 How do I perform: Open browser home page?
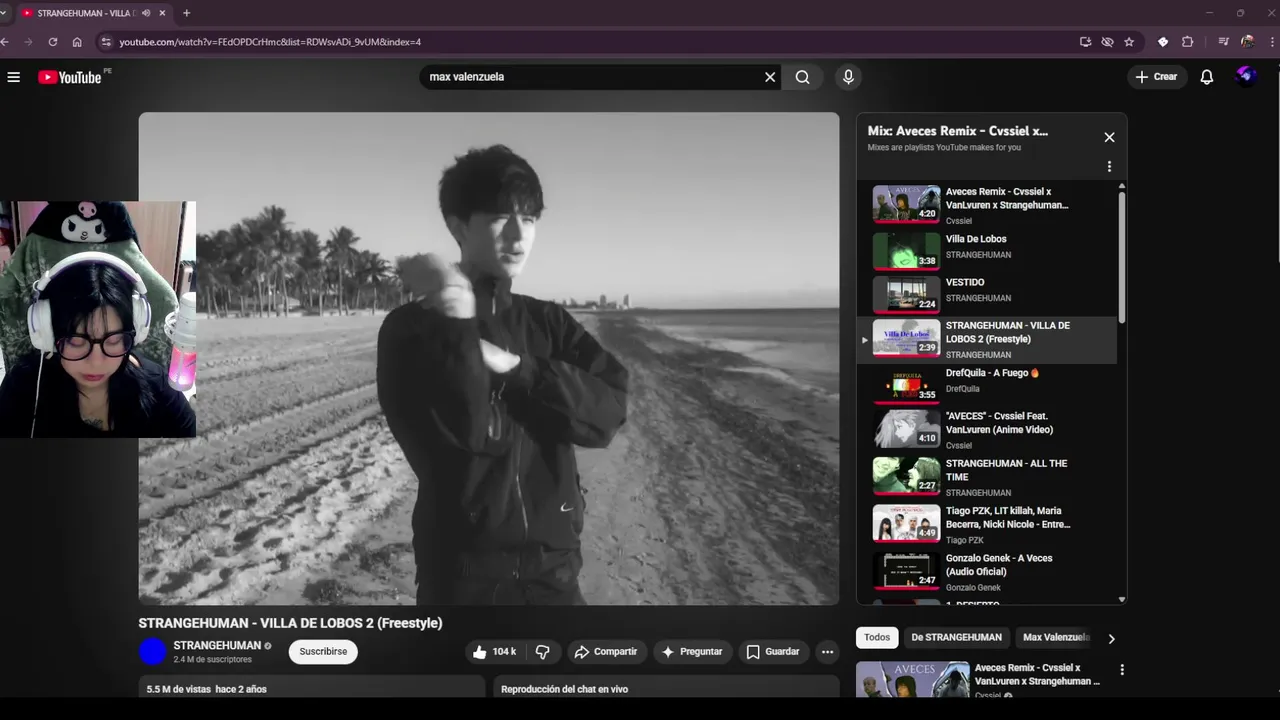pyautogui.click(x=77, y=42)
